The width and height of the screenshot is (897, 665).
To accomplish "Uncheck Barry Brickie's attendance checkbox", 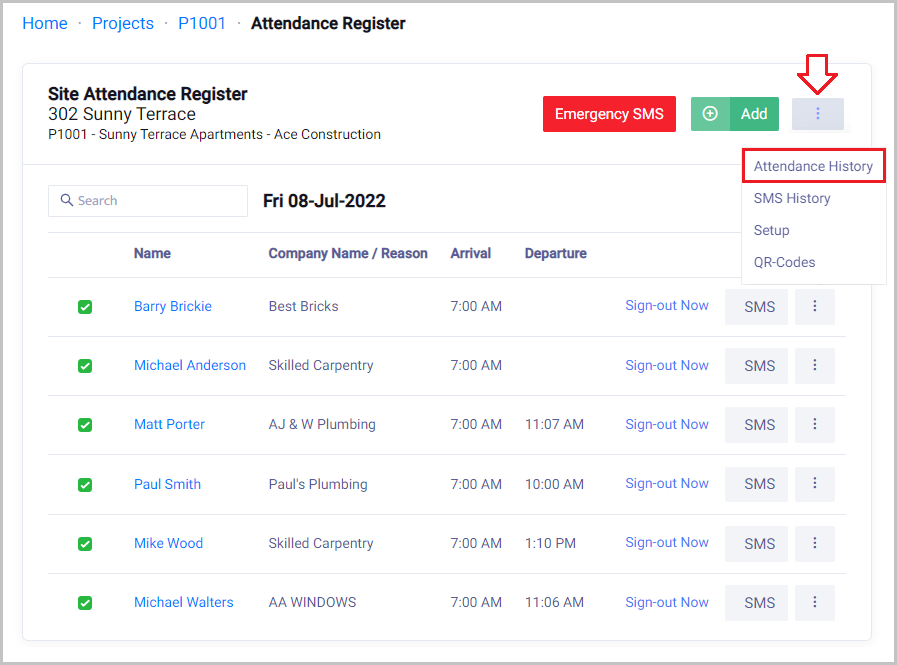I will click(85, 307).
